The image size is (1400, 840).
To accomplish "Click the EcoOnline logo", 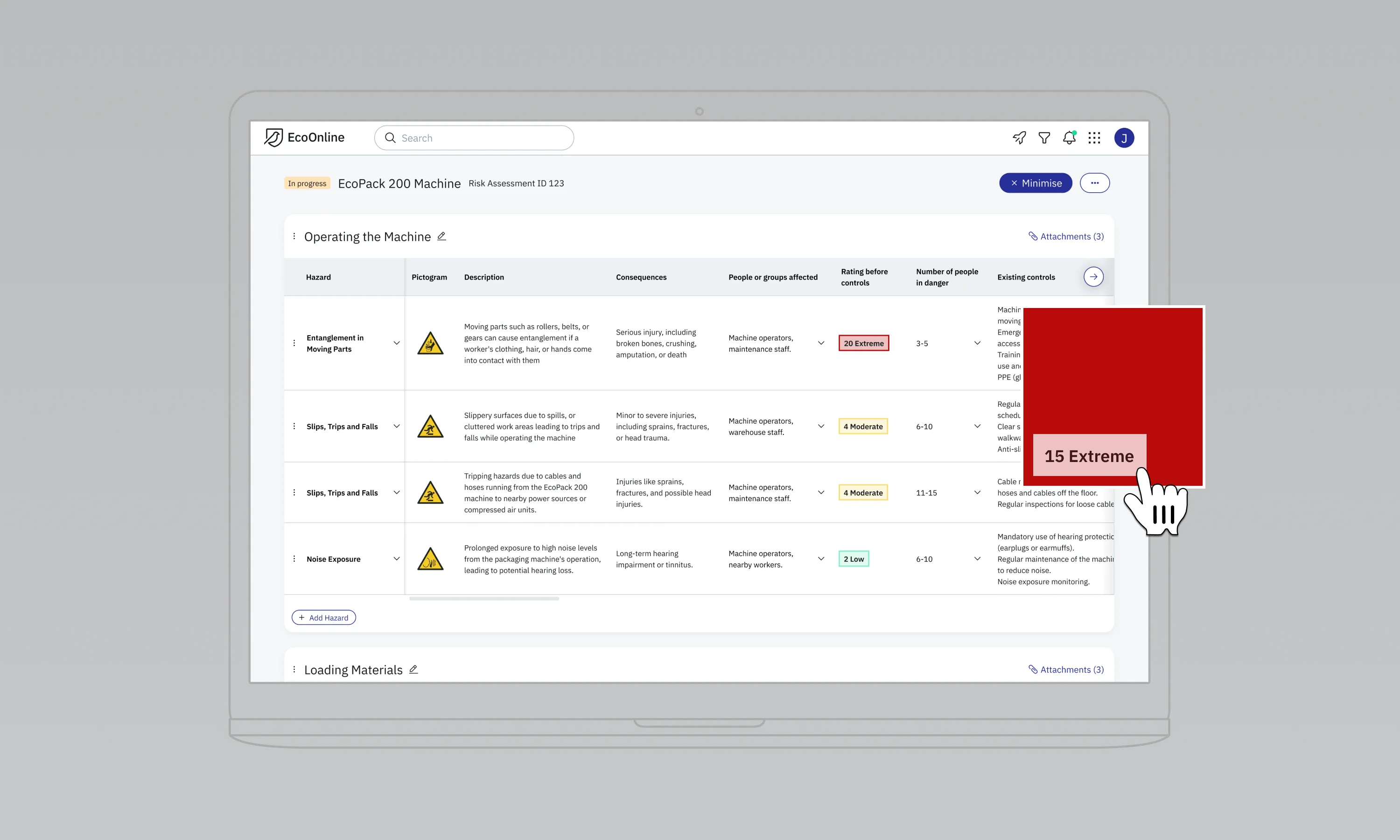I will (304, 138).
